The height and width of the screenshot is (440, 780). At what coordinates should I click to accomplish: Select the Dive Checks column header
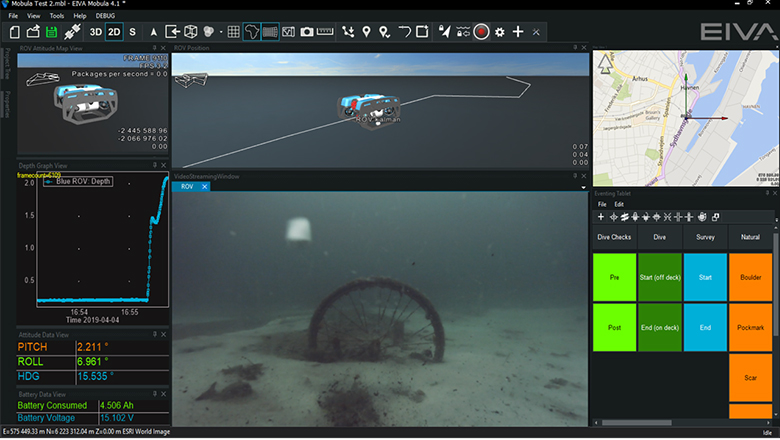pyautogui.click(x=614, y=237)
